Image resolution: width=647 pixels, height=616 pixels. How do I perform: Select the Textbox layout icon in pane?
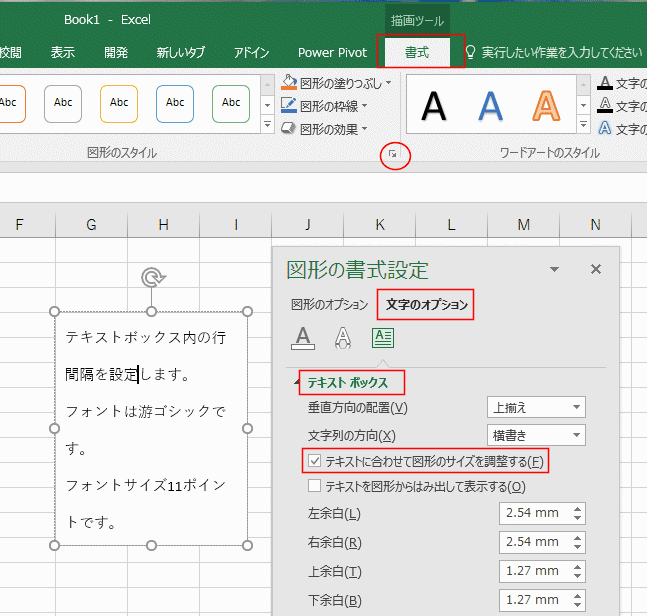tap(383, 338)
